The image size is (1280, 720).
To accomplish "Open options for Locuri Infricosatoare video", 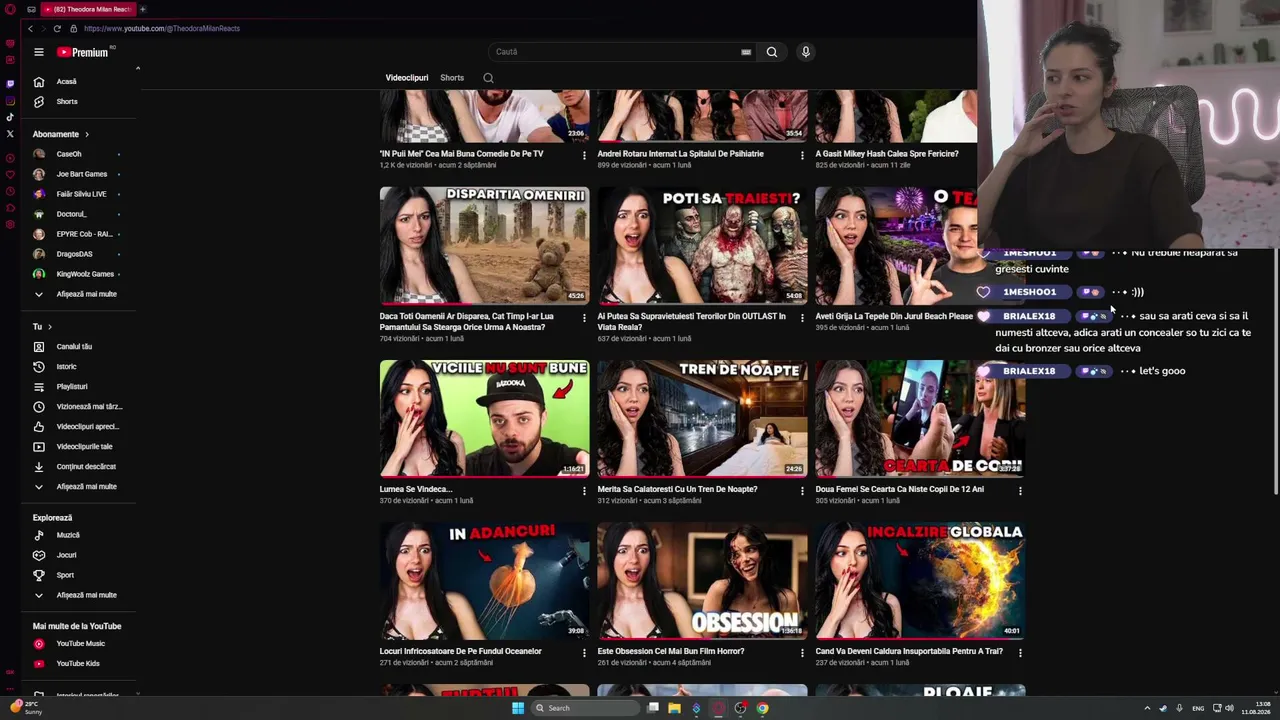I will [x=584, y=653].
